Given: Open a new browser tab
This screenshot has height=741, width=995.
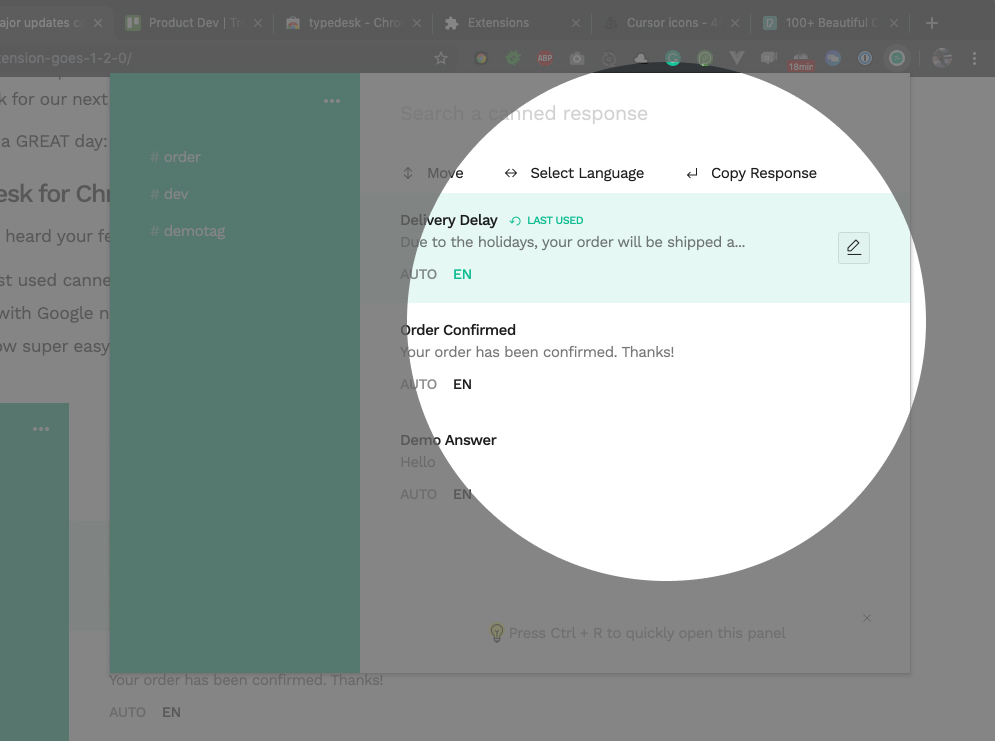Looking at the screenshot, I should 932,22.
